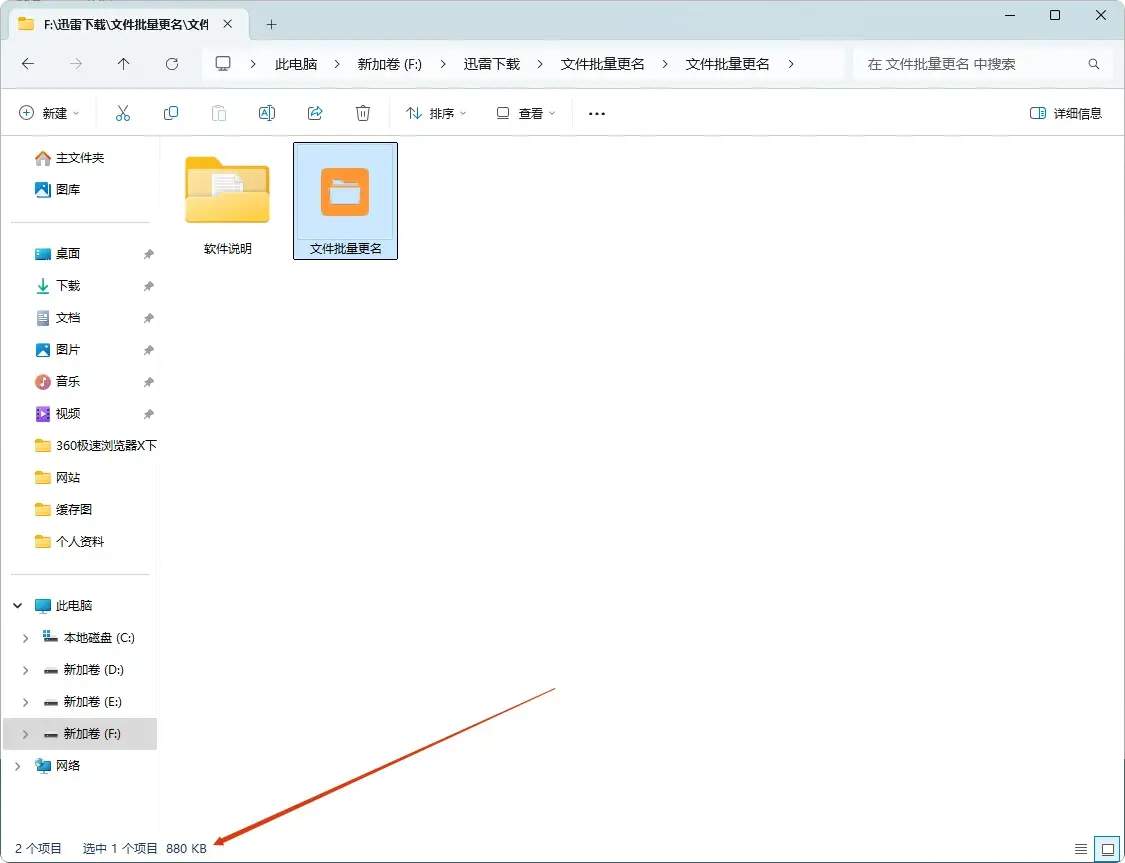Toggle the 详细信息 details pane

(1066, 113)
